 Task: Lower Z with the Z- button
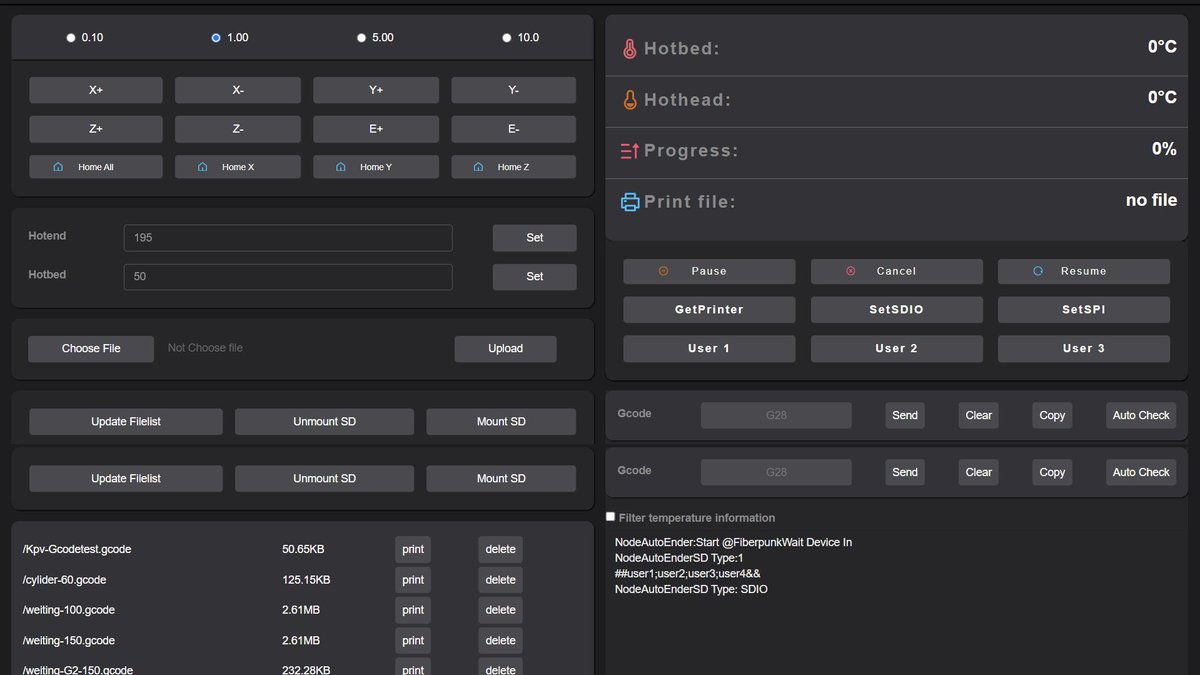(238, 129)
